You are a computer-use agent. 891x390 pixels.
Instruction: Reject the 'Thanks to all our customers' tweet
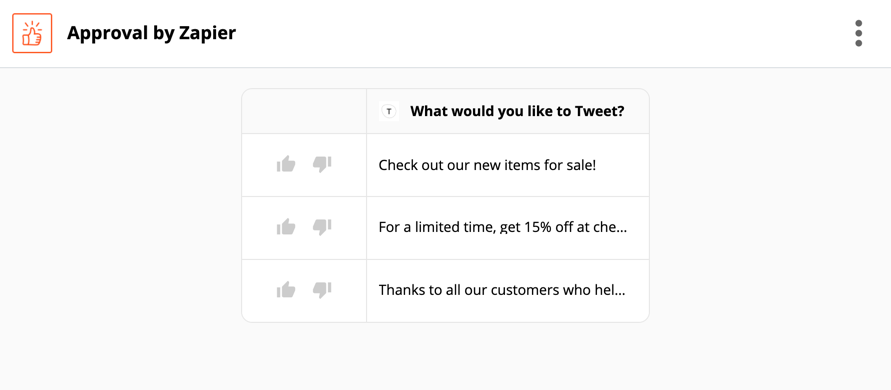click(x=322, y=290)
